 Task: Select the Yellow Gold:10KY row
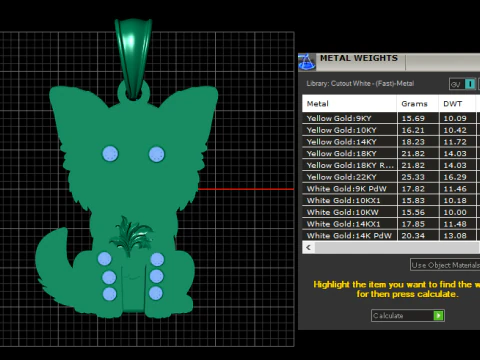pyautogui.click(x=391, y=130)
